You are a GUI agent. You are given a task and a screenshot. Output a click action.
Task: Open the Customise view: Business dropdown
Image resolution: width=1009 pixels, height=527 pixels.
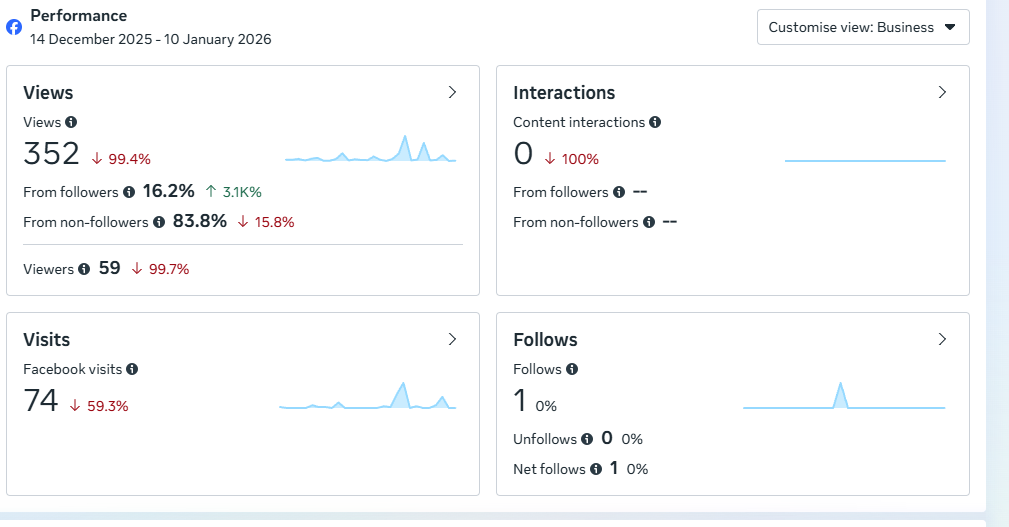[x=863, y=28]
